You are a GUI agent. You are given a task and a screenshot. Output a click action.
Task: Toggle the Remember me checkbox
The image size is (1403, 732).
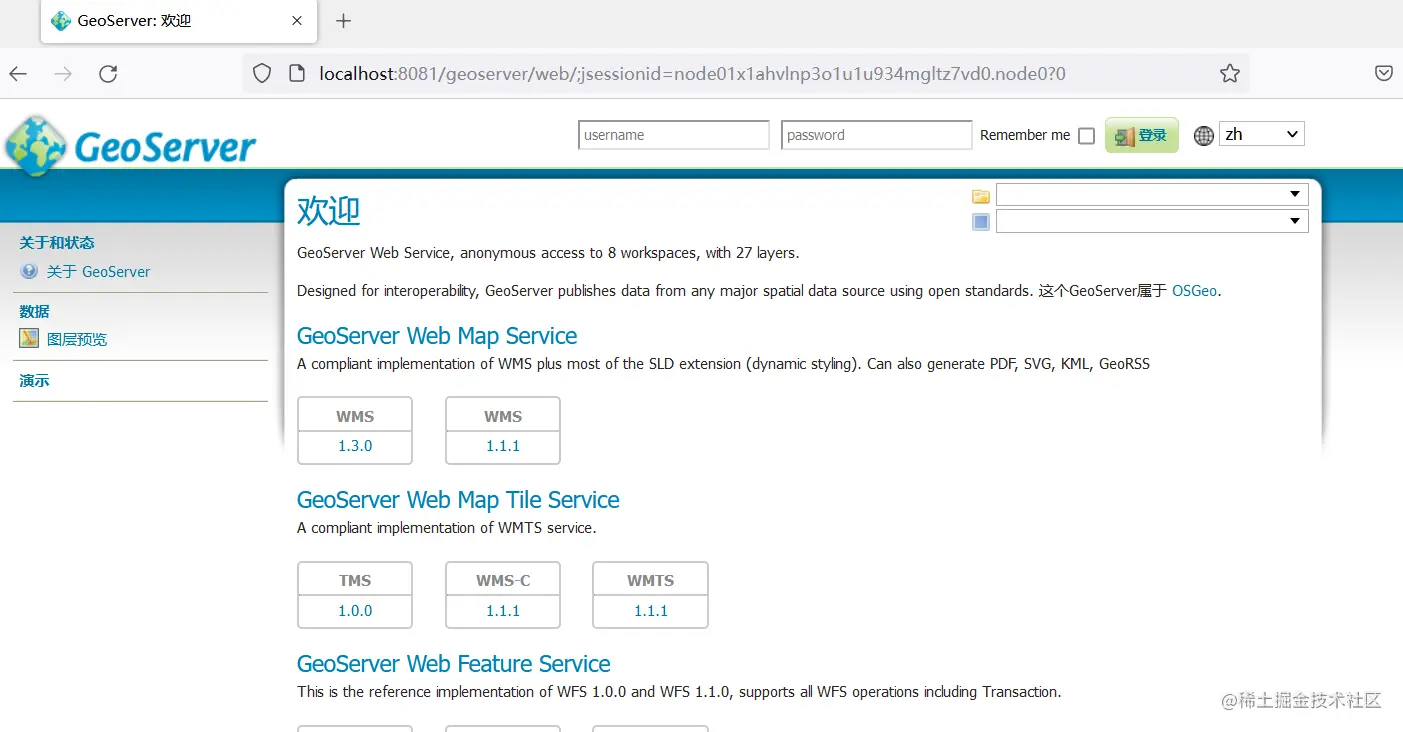[x=1086, y=136]
